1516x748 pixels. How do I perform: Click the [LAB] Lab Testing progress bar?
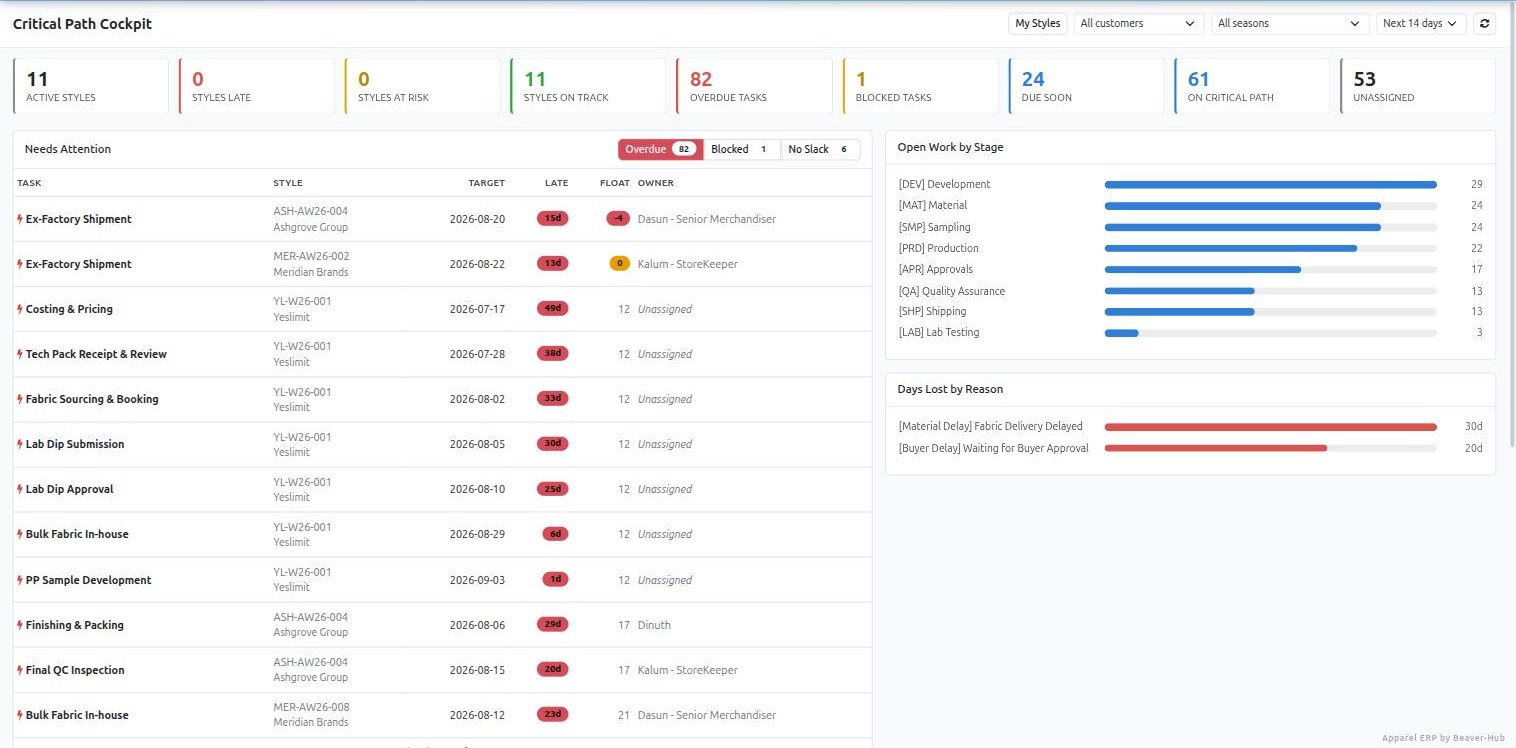1270,332
